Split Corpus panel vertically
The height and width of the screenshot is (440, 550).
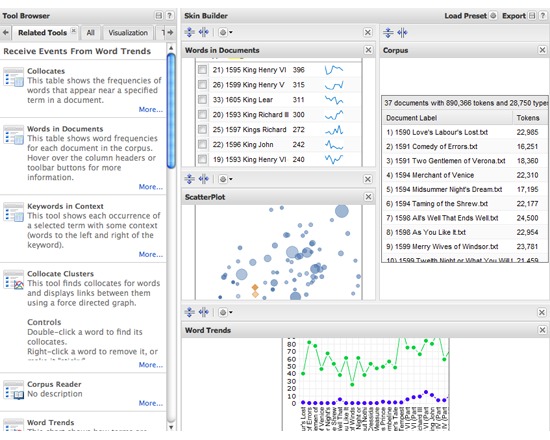[388, 33]
